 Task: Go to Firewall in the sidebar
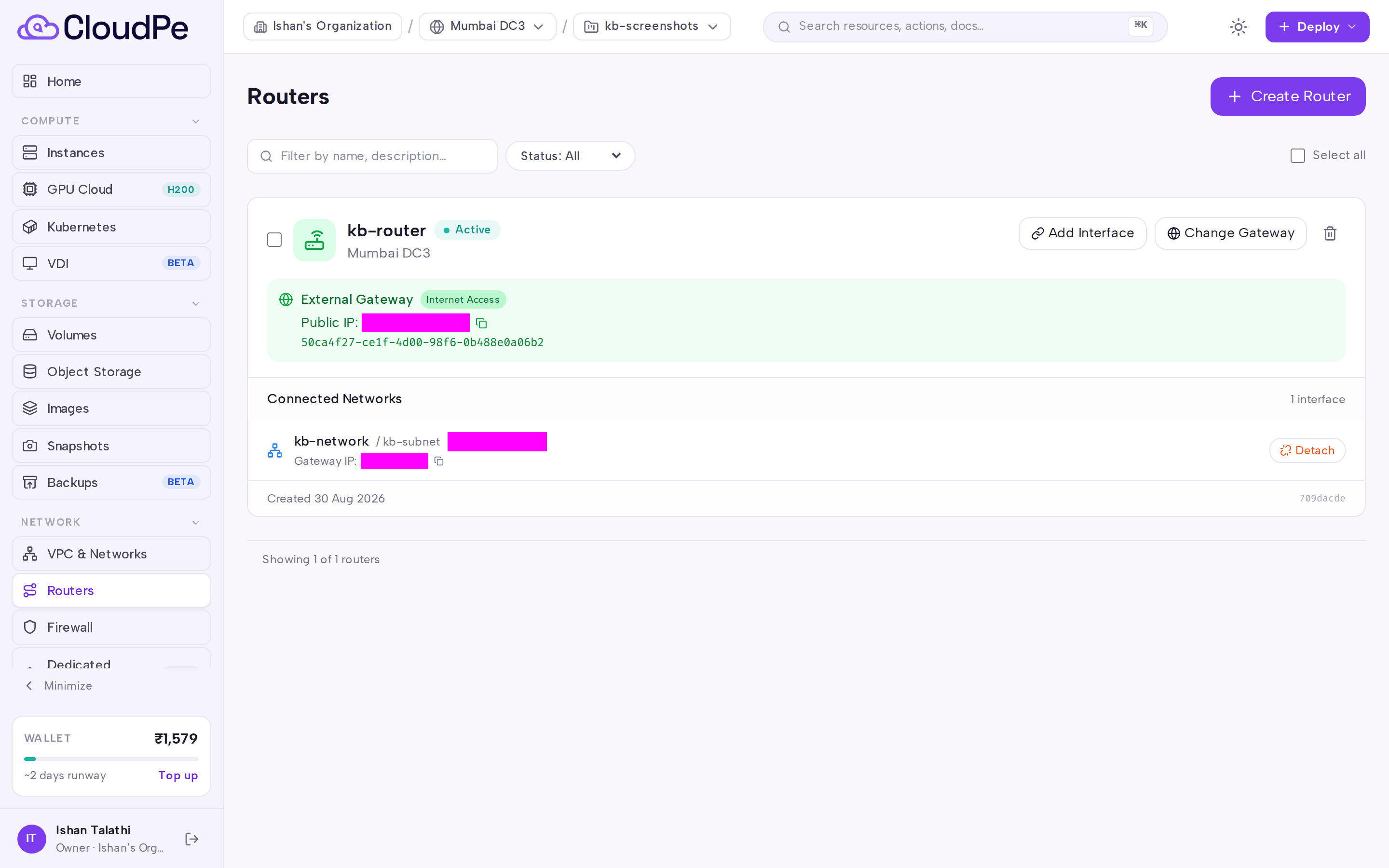(111, 627)
